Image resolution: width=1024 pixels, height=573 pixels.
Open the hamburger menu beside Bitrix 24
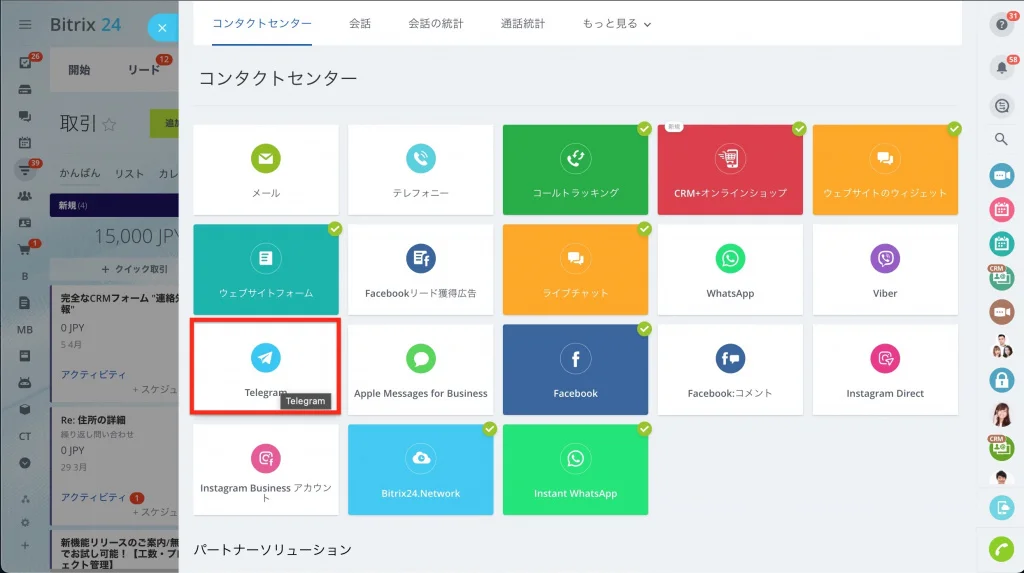[25, 25]
